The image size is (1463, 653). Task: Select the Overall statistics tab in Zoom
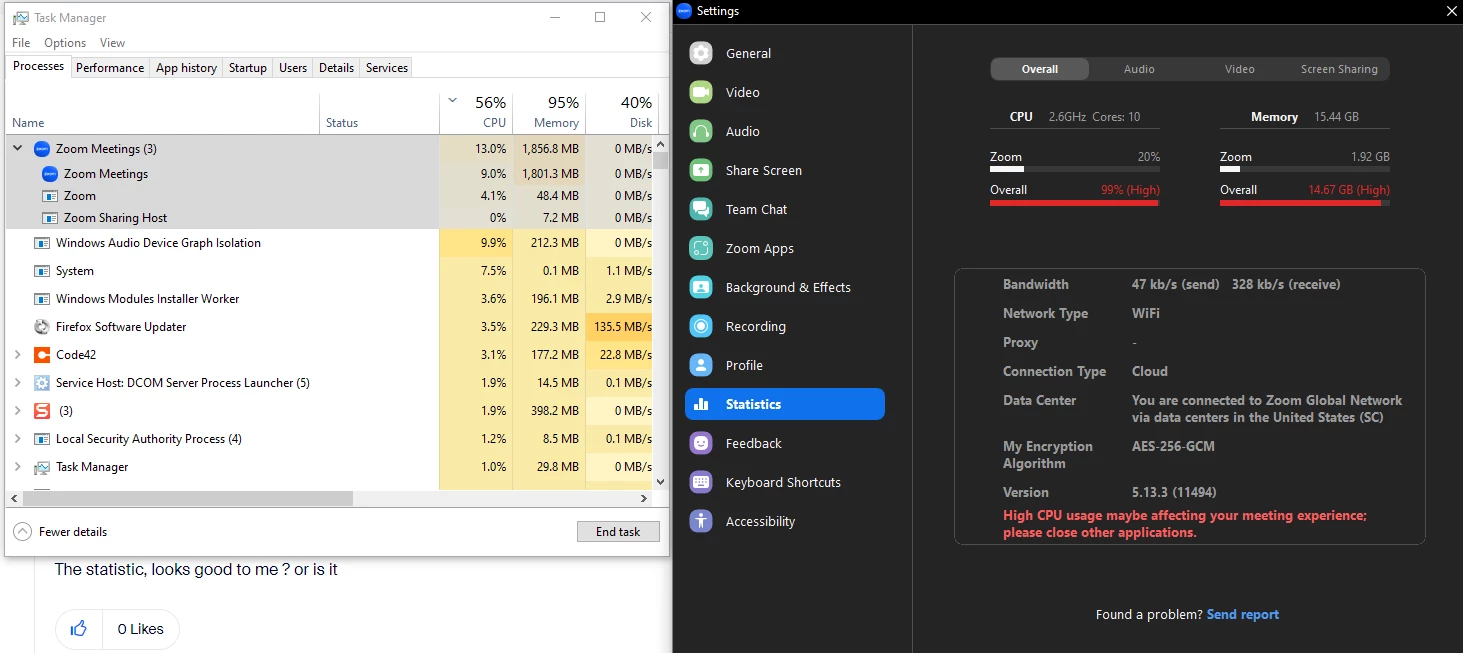(x=1040, y=69)
